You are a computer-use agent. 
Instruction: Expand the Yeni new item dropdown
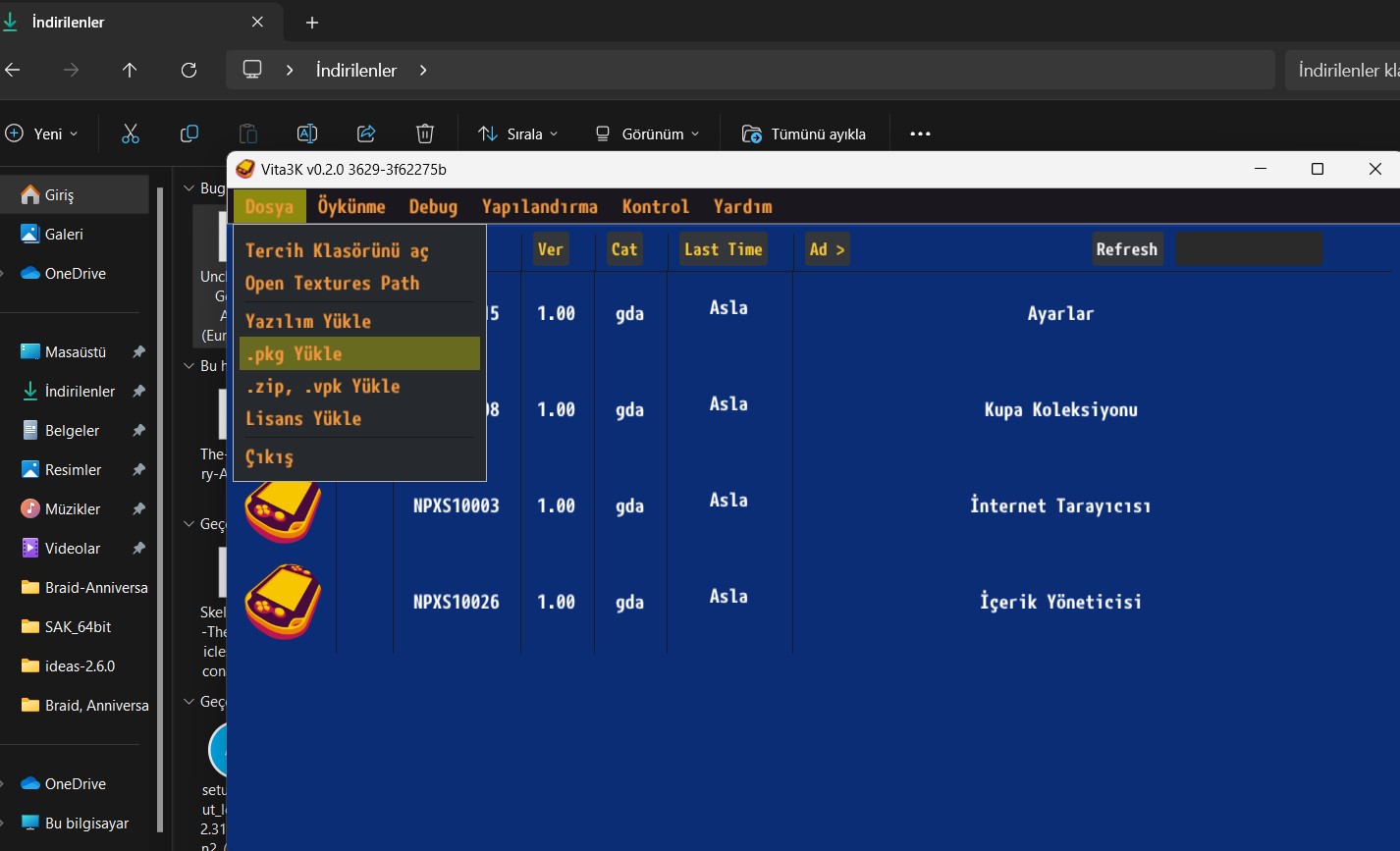[x=42, y=133]
